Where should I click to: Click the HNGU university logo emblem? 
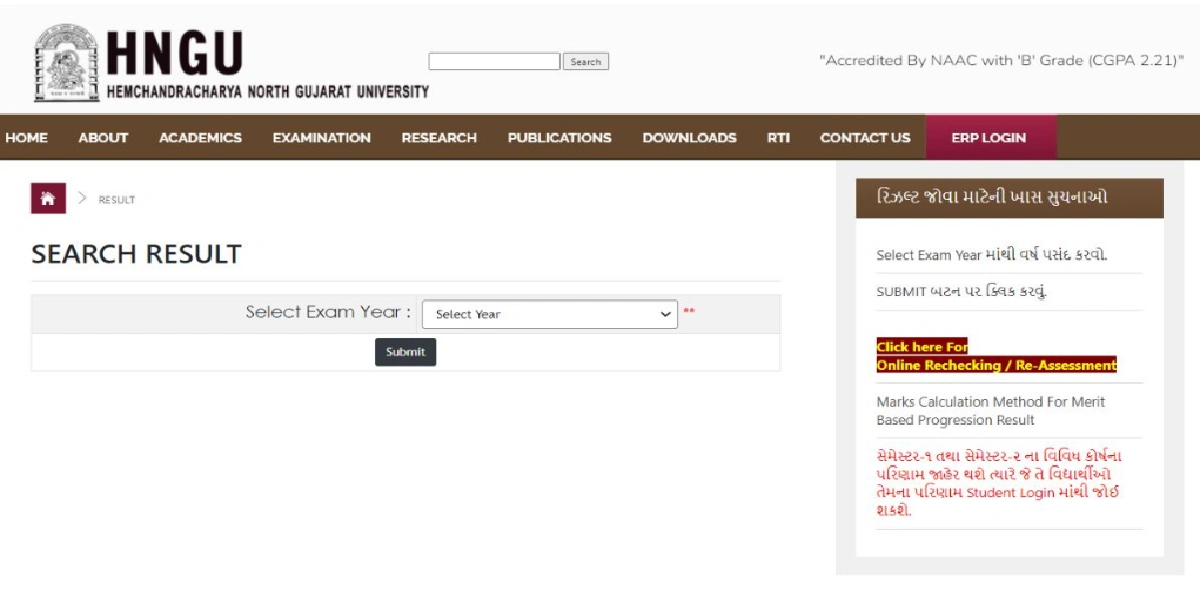[x=66, y=63]
